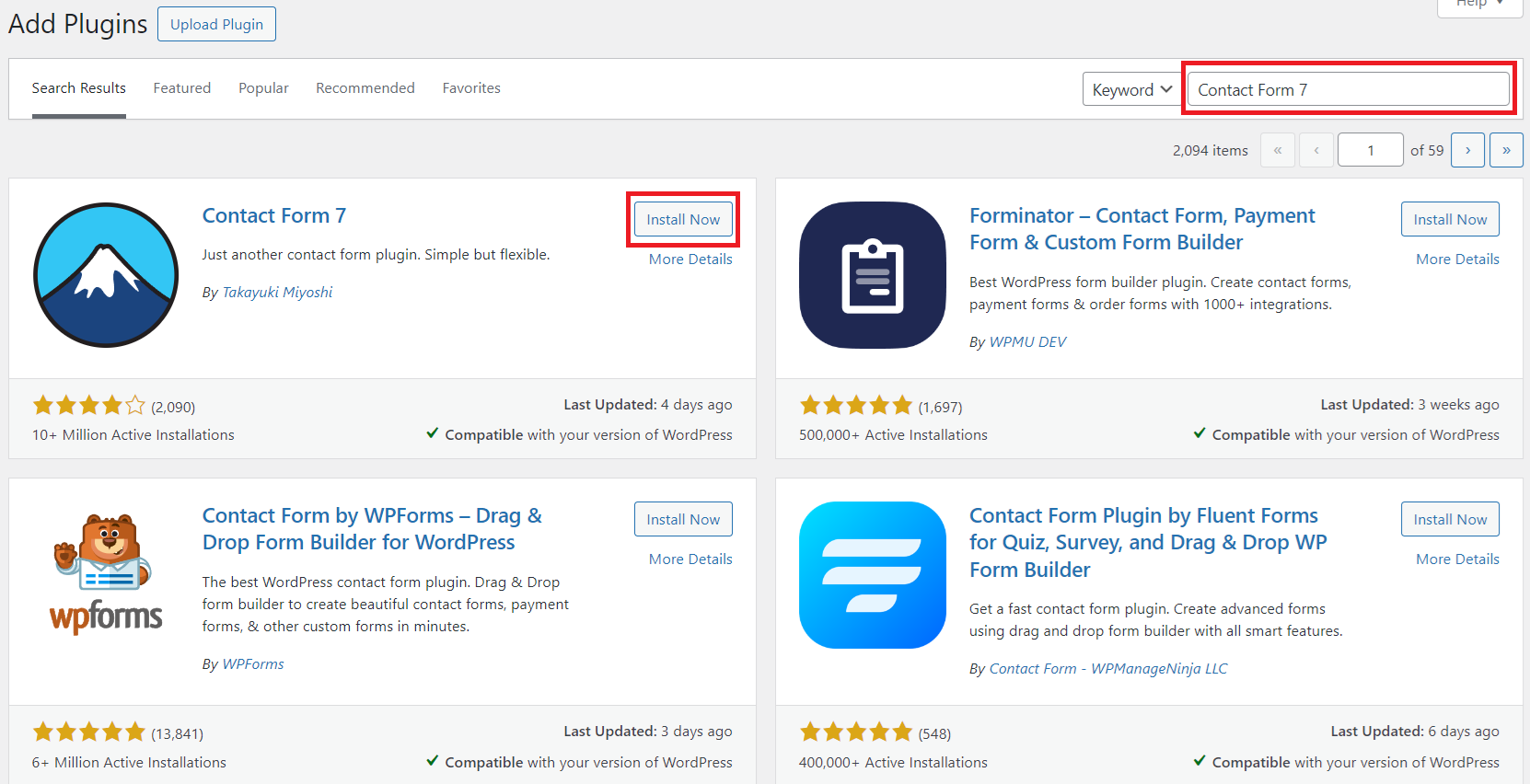Click the Fluent Forms blue logo icon
This screenshot has height=784, width=1530.
(872, 575)
